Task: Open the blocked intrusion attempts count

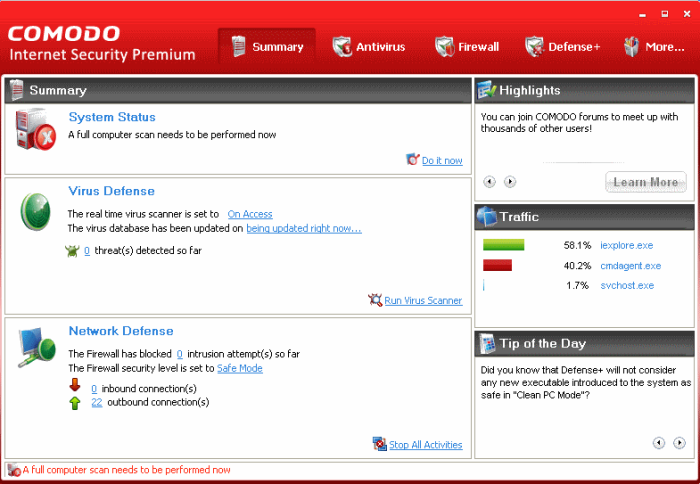Action: [x=179, y=354]
